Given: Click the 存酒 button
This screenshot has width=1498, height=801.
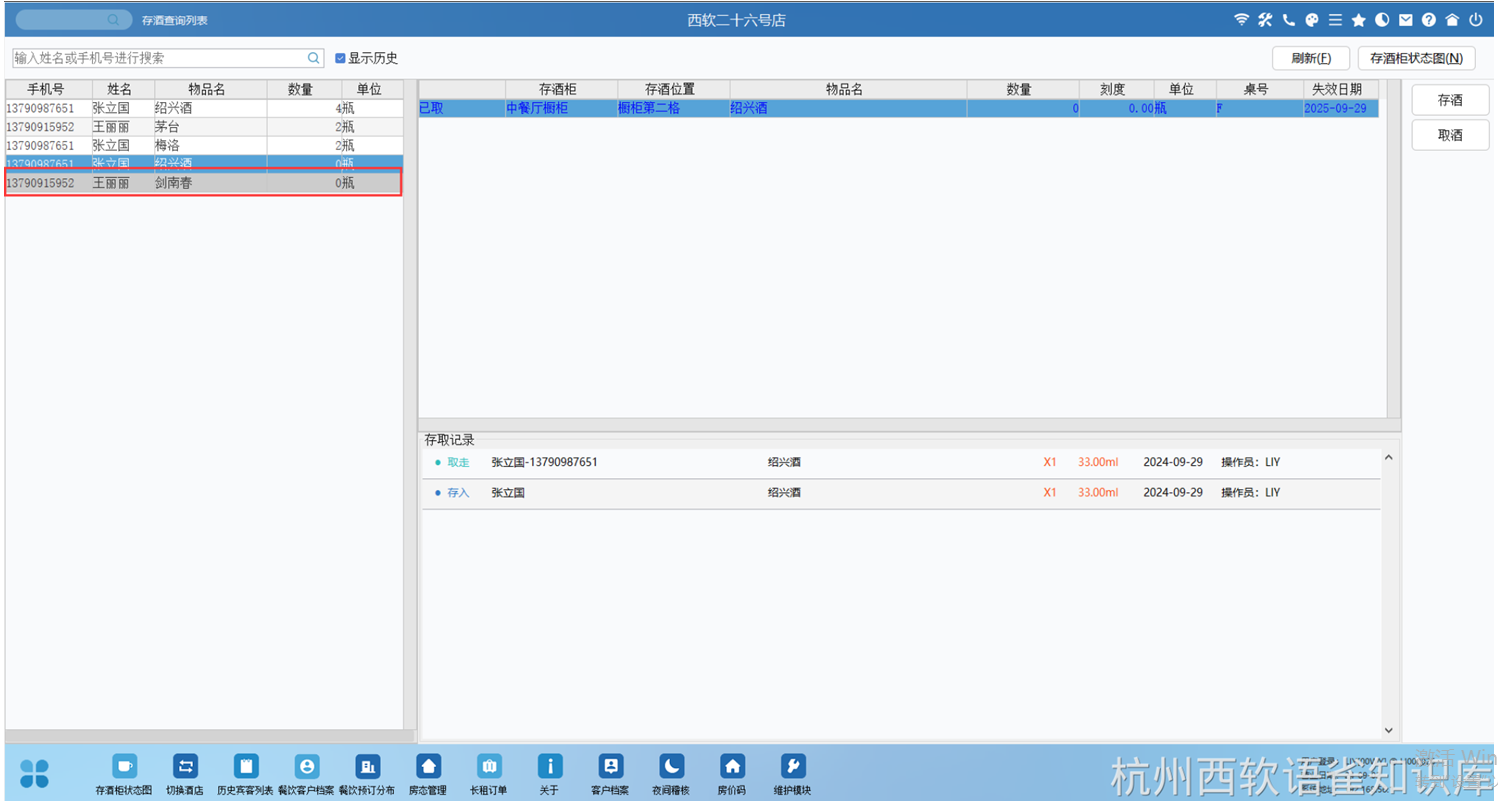Looking at the screenshot, I should point(1450,100).
